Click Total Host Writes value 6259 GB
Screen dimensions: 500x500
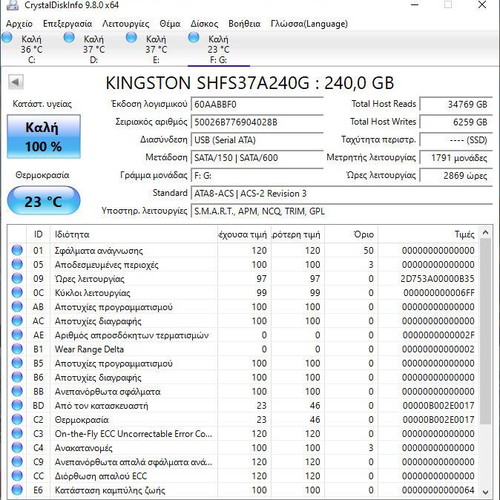456,122
